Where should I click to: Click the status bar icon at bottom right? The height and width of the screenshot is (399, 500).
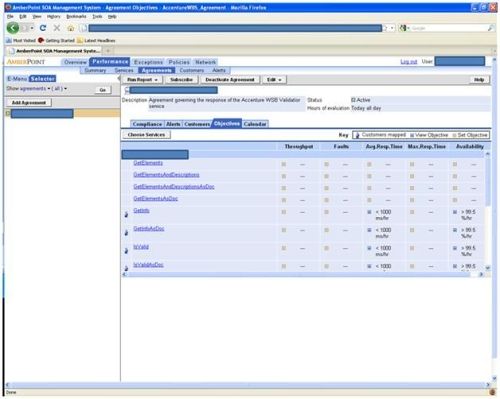tap(492, 392)
